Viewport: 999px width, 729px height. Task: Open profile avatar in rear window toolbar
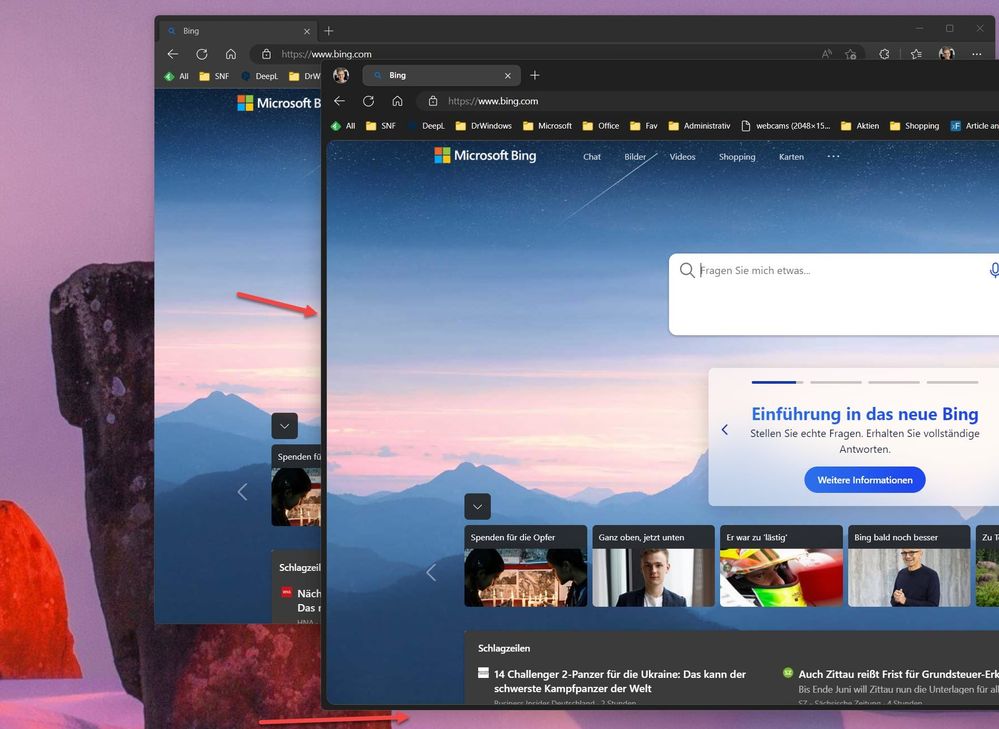[947, 54]
